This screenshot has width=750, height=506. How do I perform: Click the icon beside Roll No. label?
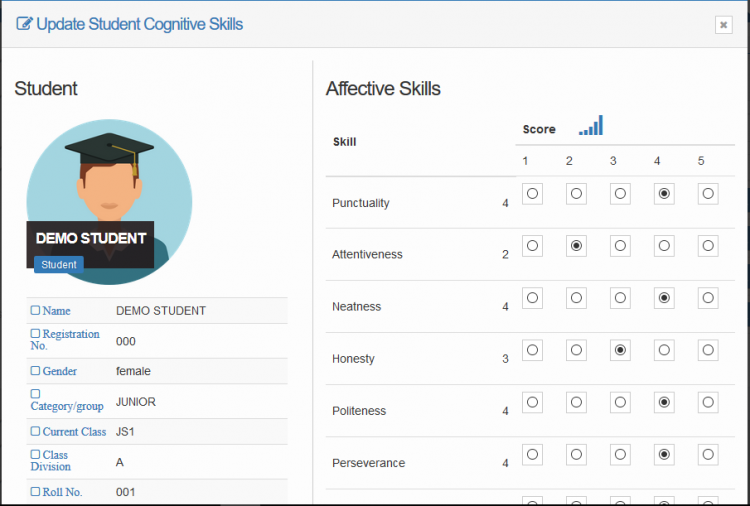coord(36,492)
